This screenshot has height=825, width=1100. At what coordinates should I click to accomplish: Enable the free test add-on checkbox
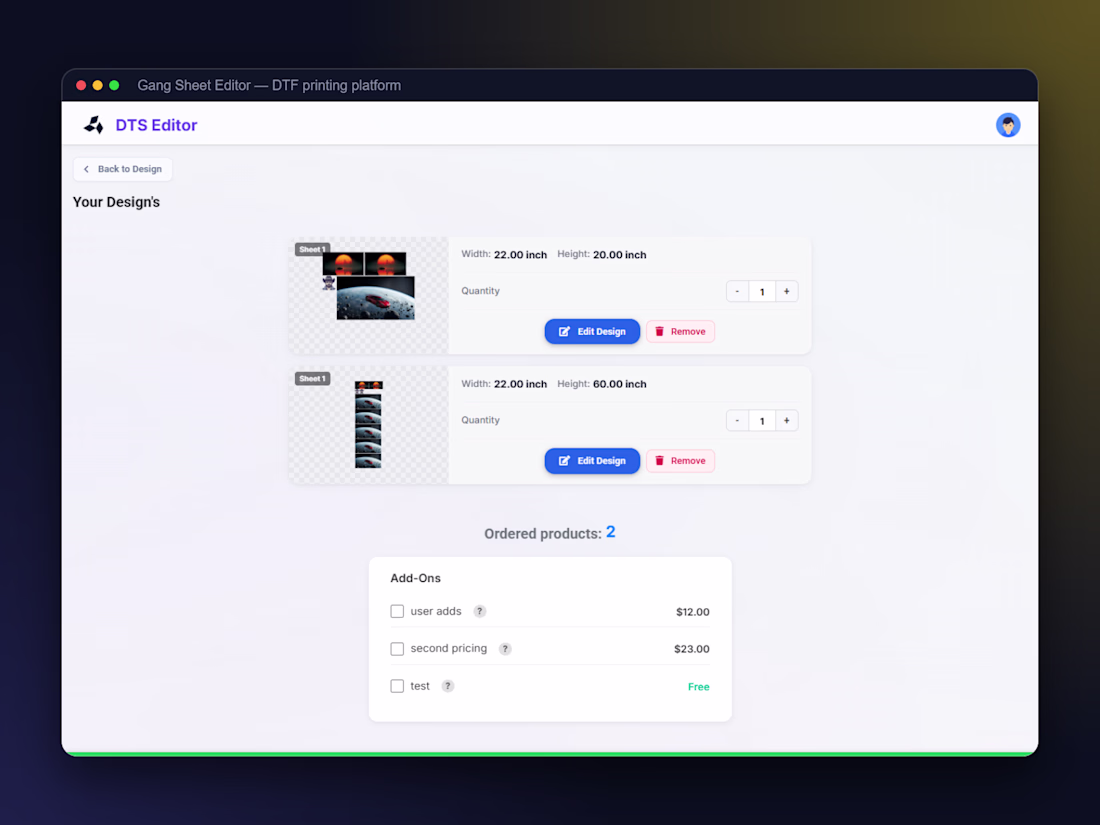tap(397, 686)
